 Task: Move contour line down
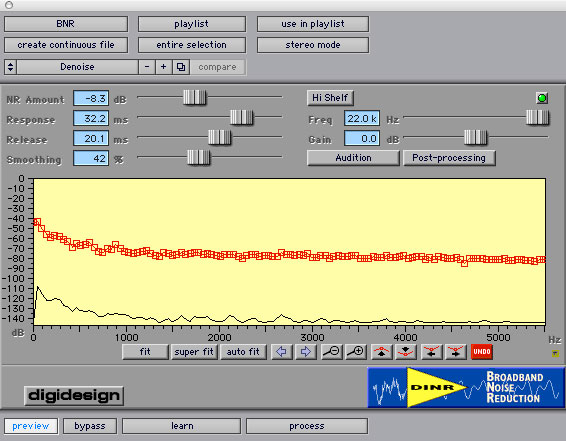point(406,352)
